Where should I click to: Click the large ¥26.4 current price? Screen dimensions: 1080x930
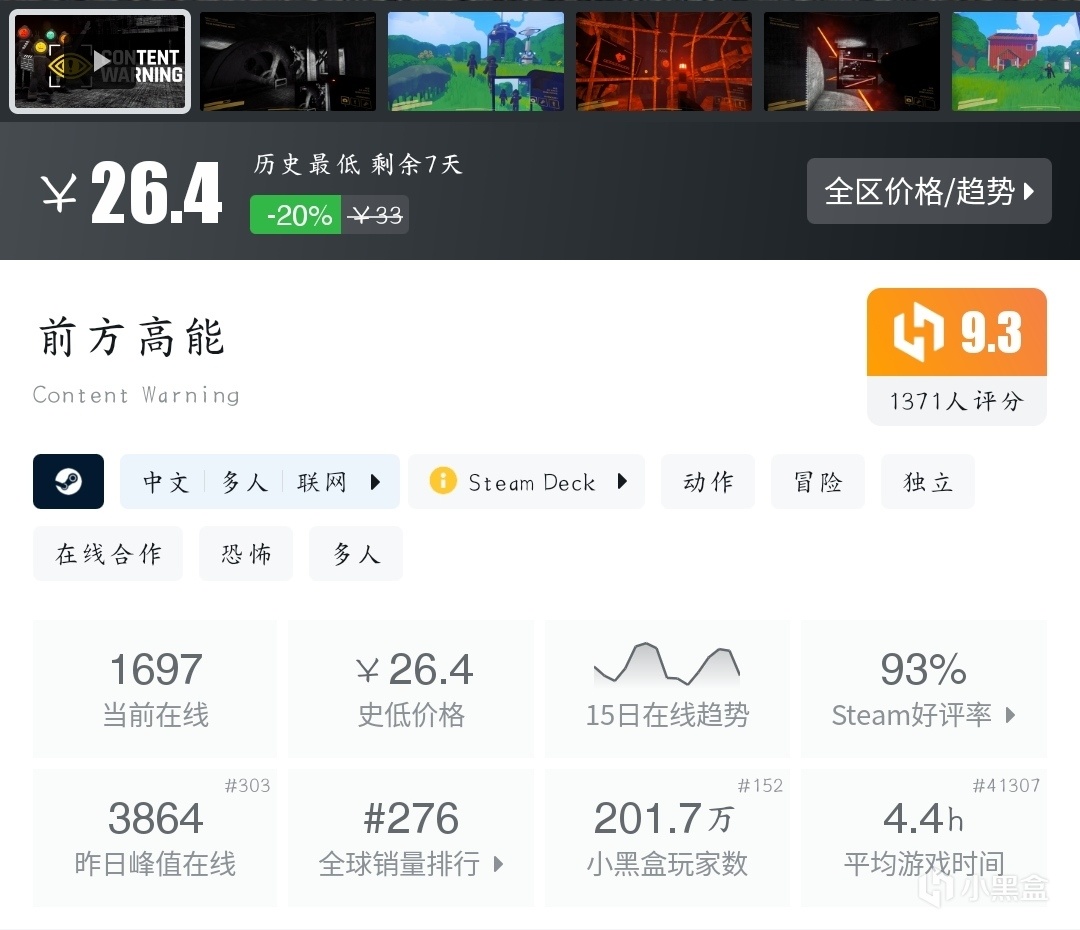[x=131, y=194]
